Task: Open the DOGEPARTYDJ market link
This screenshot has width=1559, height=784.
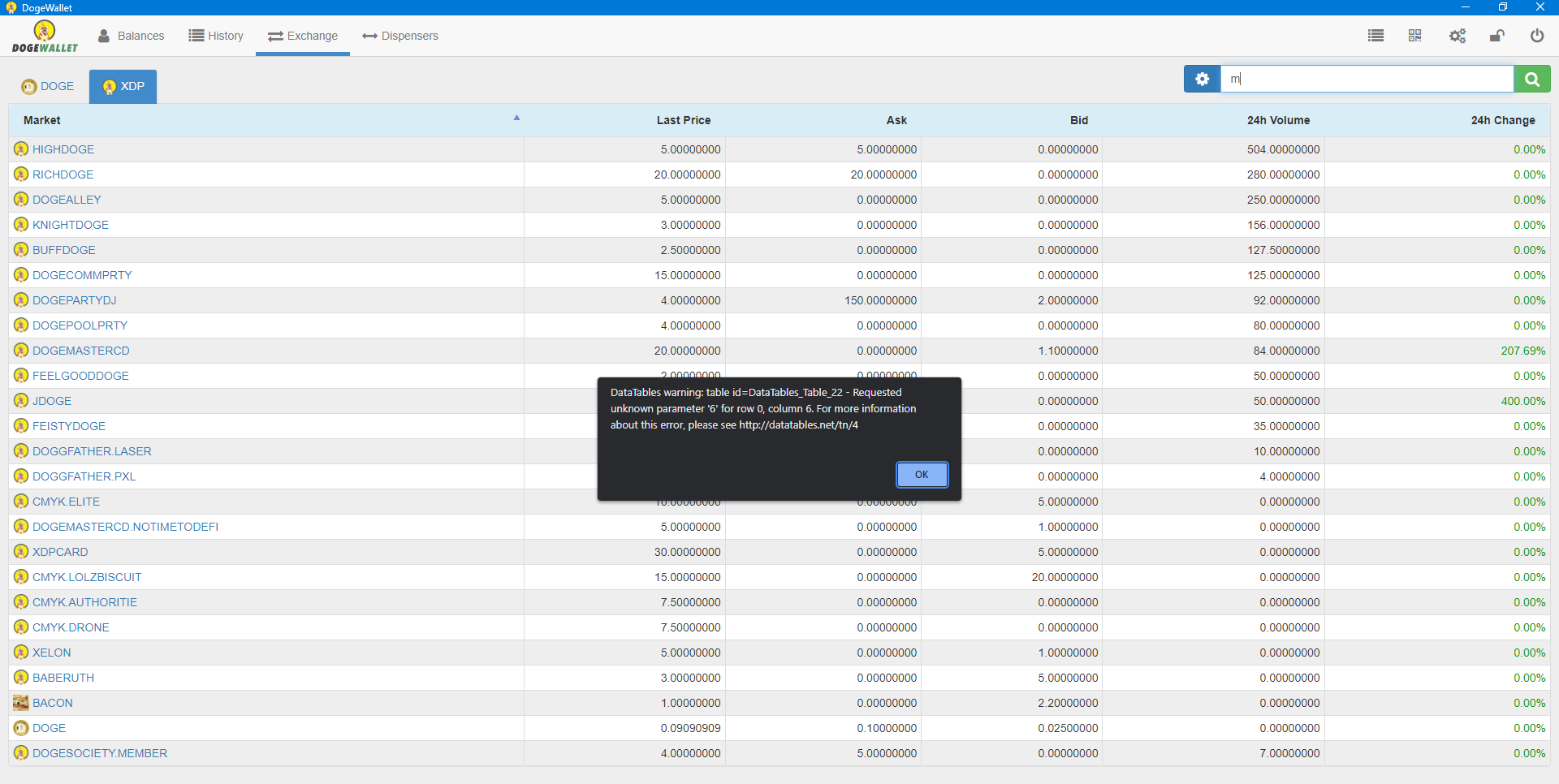Action: click(x=75, y=300)
